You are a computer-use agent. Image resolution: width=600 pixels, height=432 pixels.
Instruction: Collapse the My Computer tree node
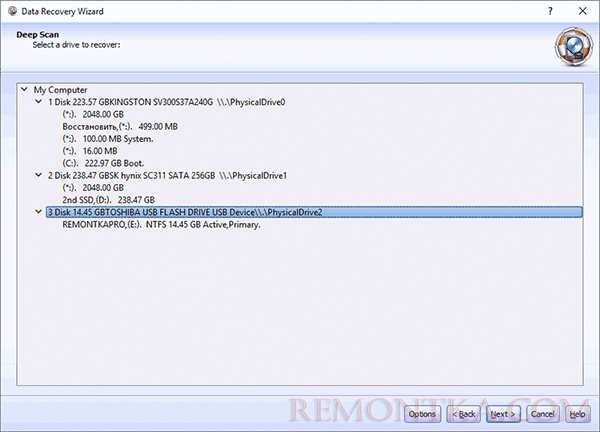[x=24, y=89]
